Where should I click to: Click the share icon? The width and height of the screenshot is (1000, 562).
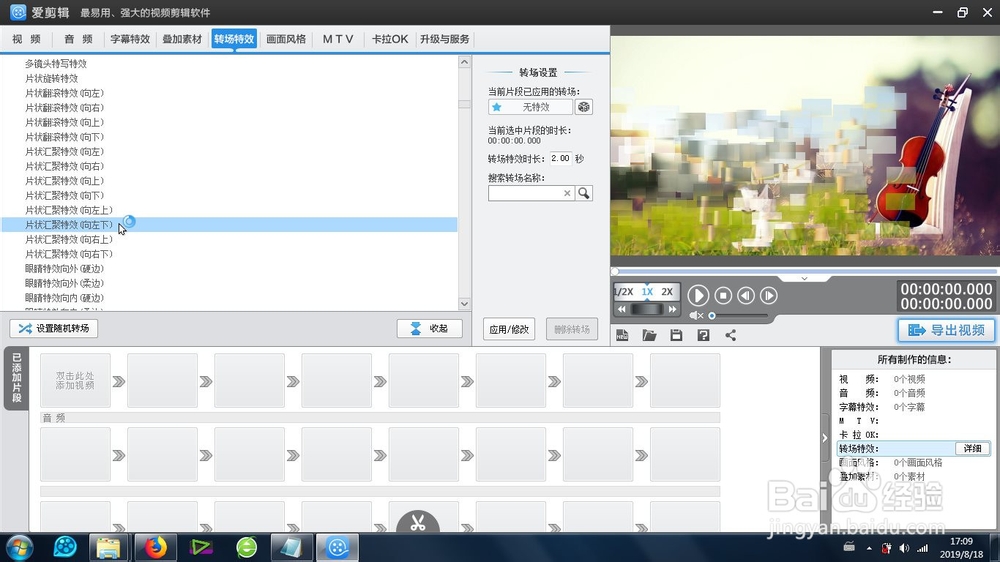tap(731, 336)
